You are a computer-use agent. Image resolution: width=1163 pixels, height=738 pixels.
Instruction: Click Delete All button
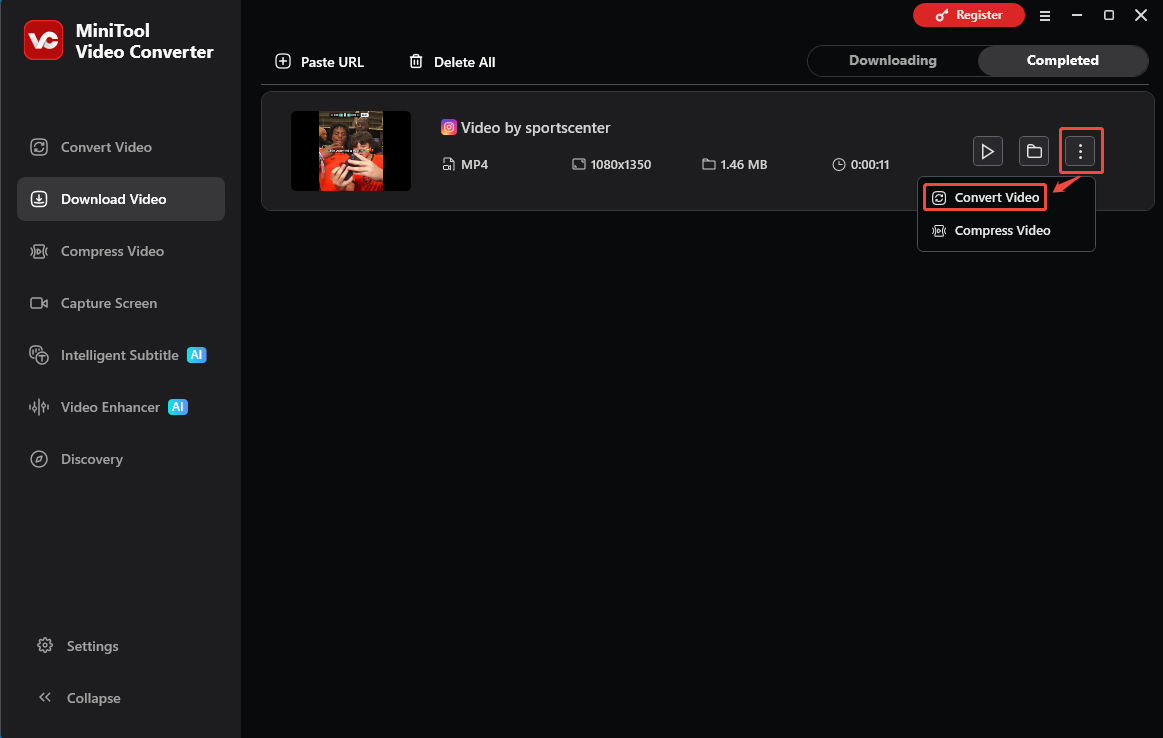(452, 62)
